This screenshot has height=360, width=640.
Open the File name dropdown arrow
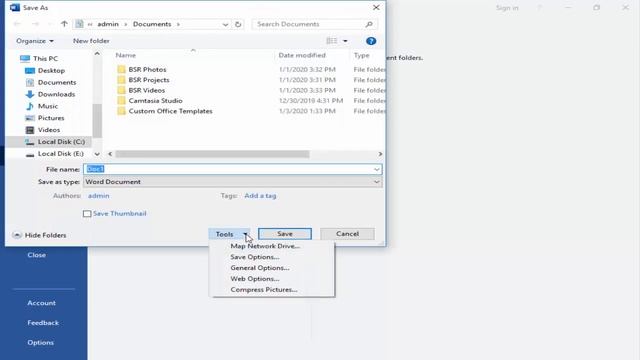tap(376, 169)
